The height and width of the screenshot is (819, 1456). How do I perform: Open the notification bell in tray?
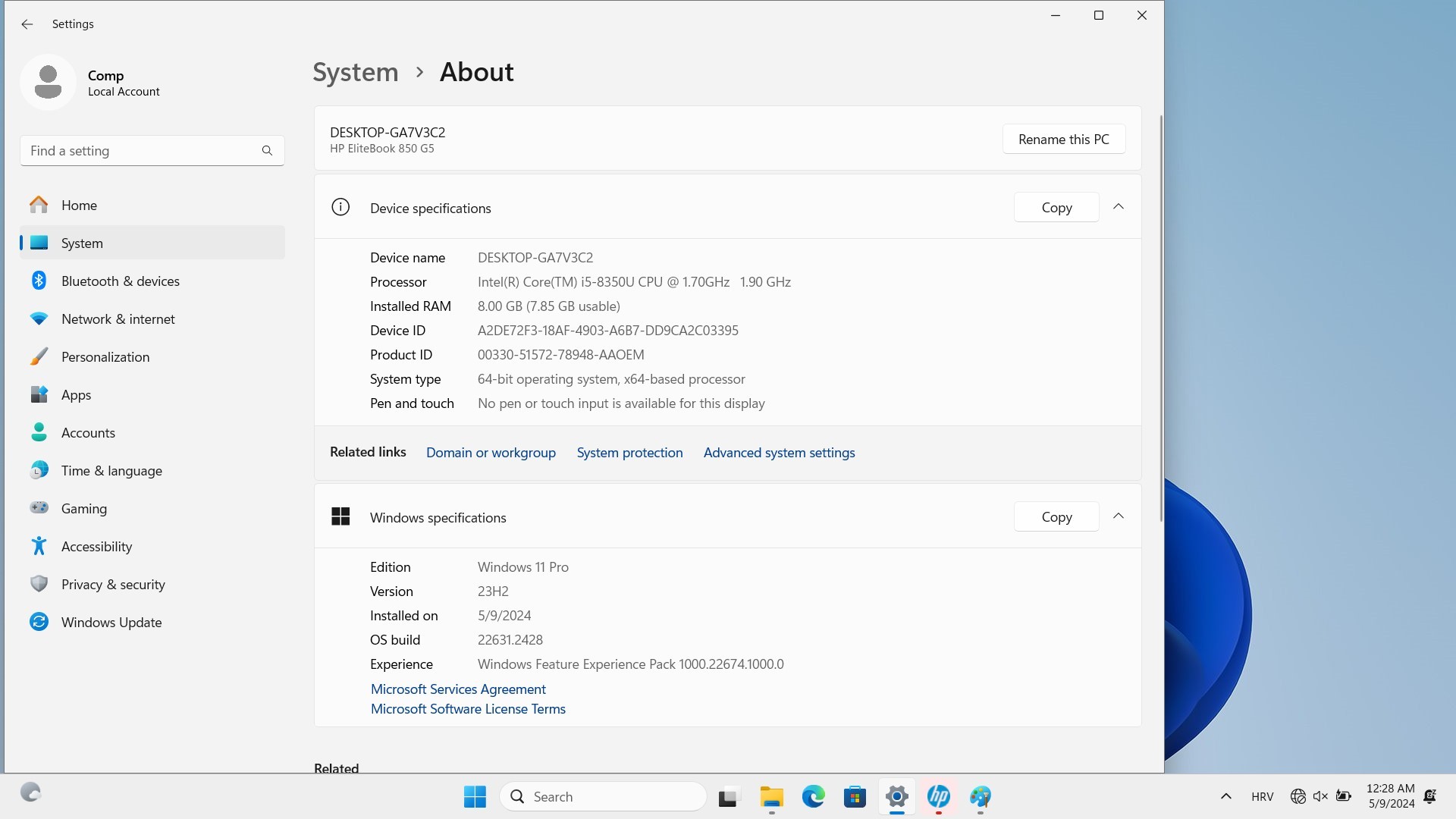(x=1429, y=796)
